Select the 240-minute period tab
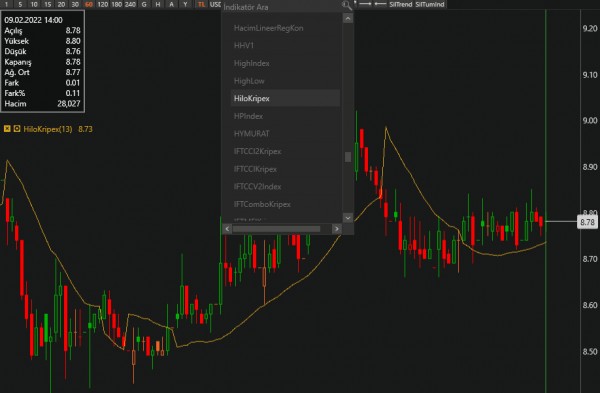 130,5
